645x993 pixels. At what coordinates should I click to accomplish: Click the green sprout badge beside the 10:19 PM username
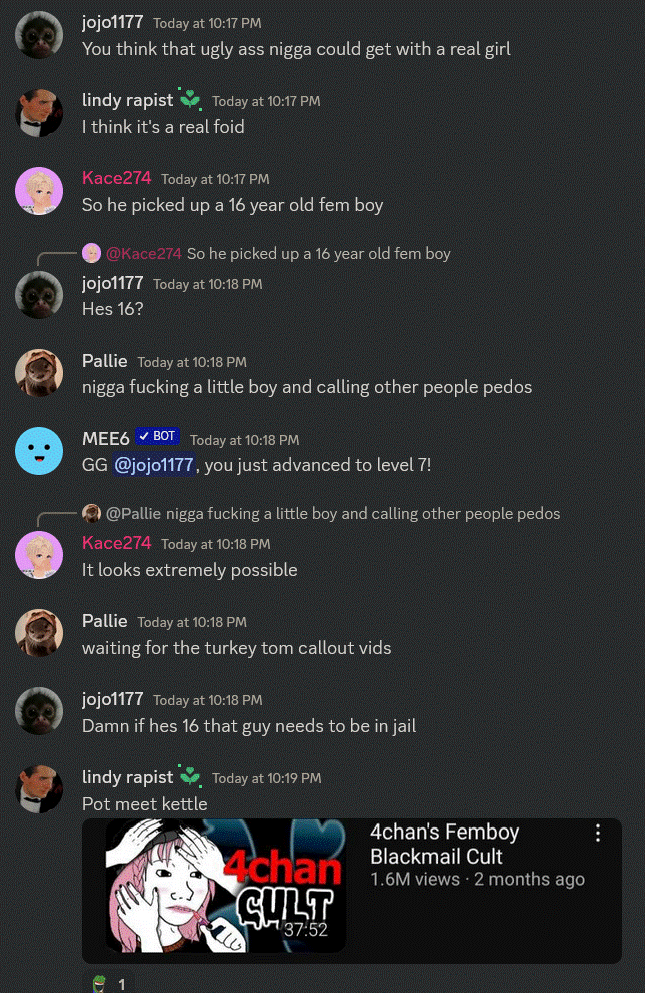(x=190, y=776)
